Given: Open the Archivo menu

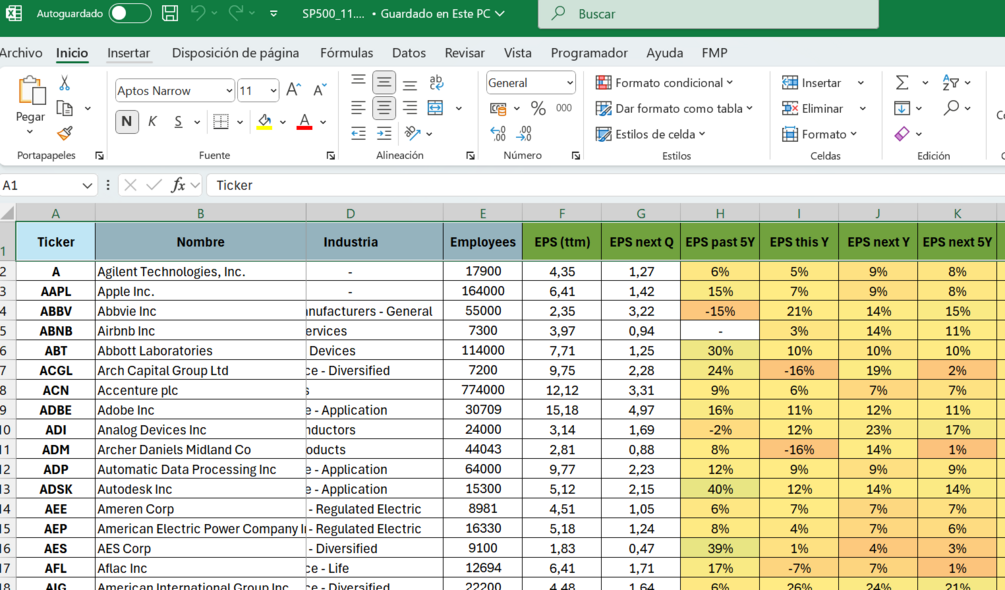Looking at the screenshot, I should pyautogui.click(x=21, y=53).
